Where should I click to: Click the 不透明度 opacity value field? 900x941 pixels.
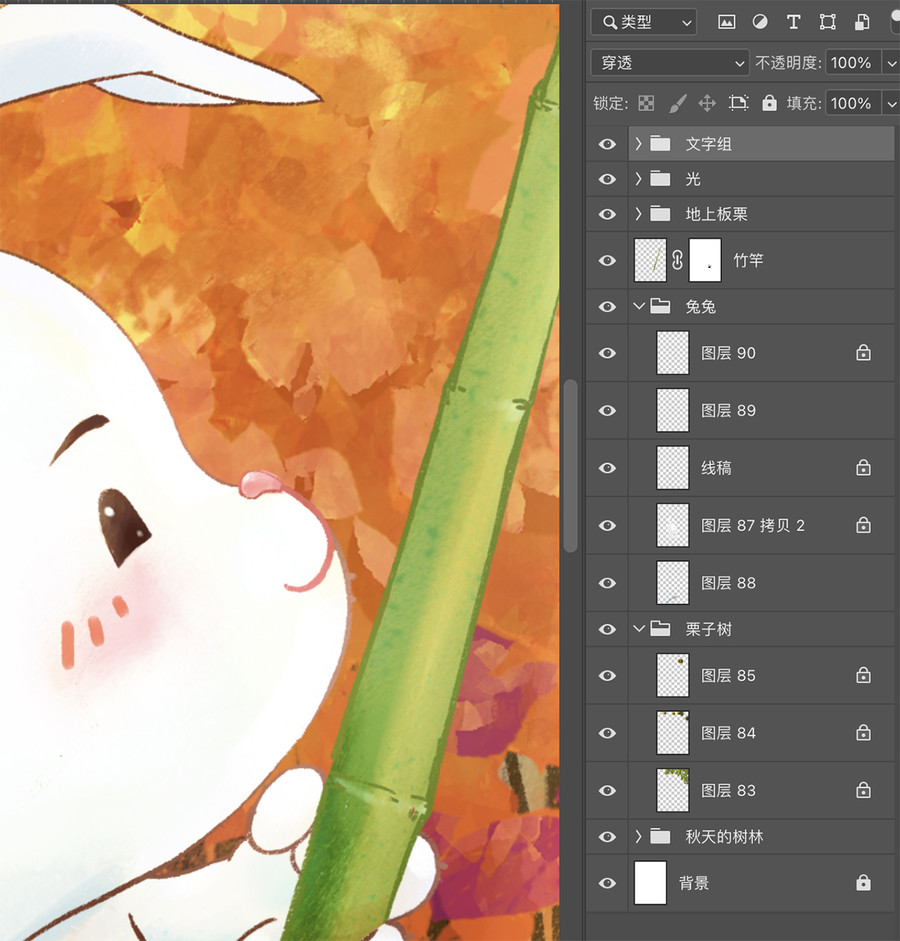point(853,62)
